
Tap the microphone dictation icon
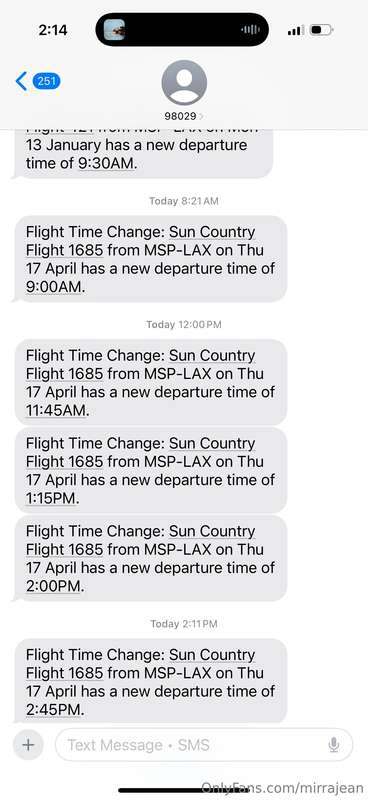(334, 745)
